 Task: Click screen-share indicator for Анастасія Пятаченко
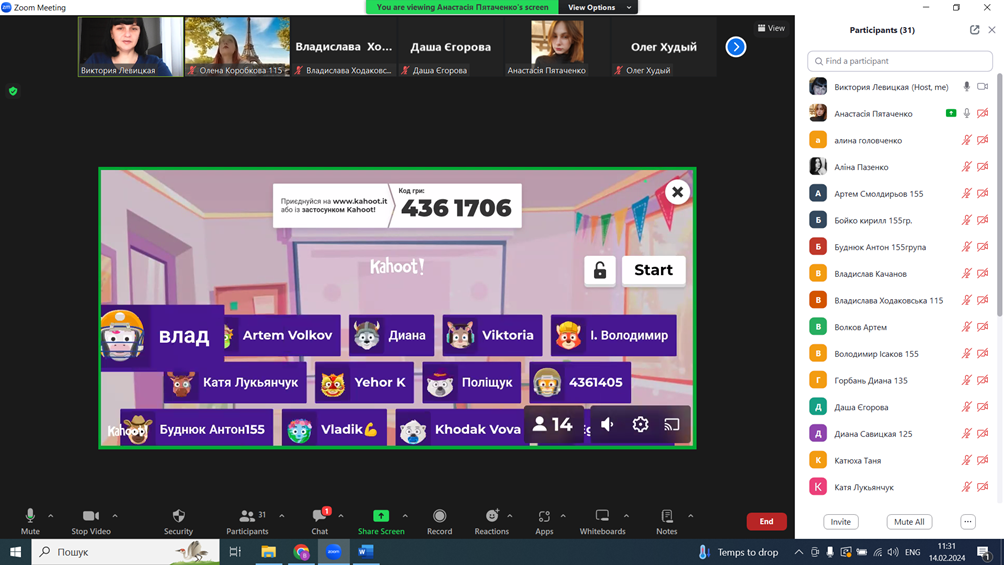pyautogui.click(x=951, y=113)
